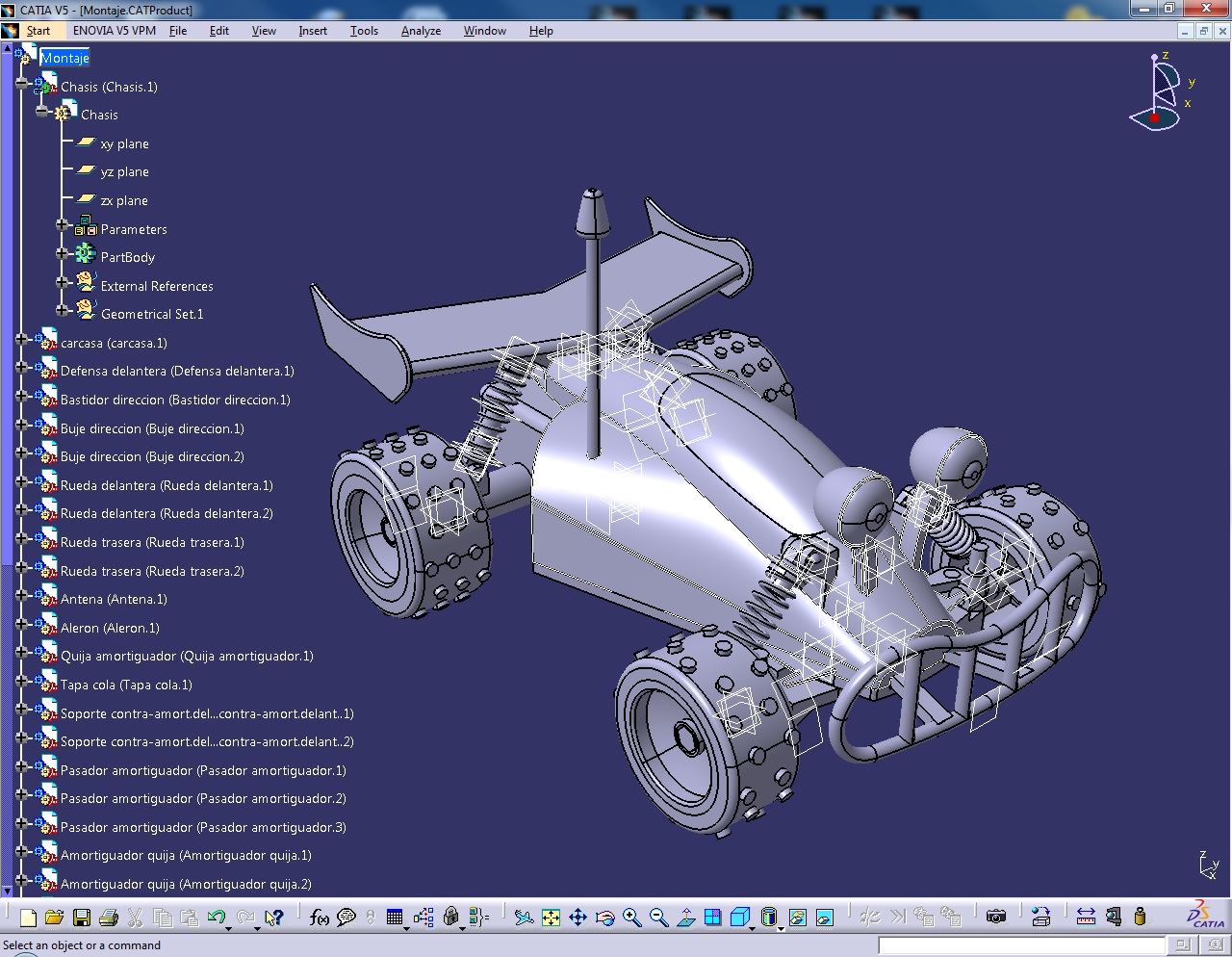Save the document with the floppy disk icon
1232x957 pixels.
coord(82,918)
